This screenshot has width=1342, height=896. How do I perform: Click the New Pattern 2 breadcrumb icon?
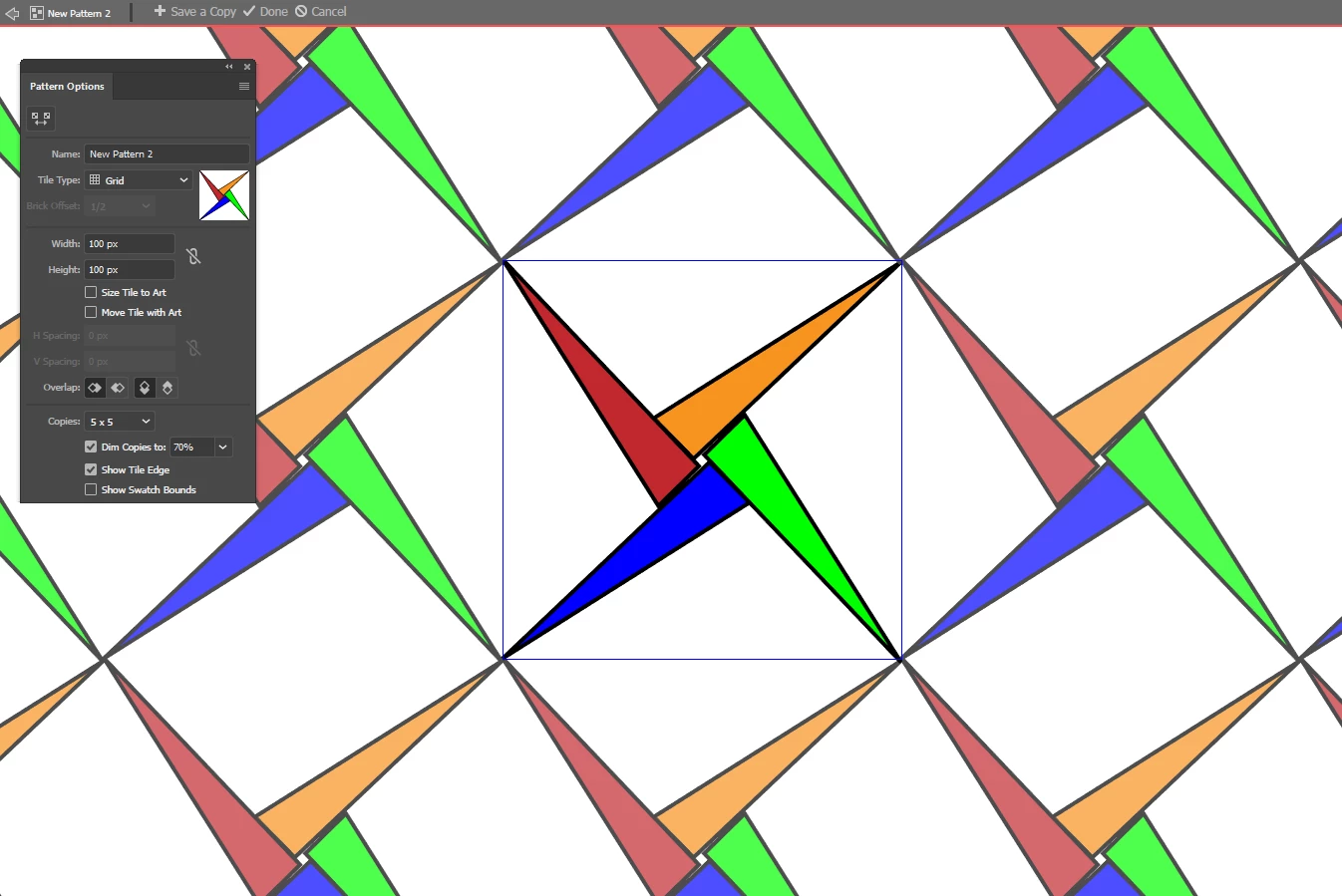pos(37,13)
